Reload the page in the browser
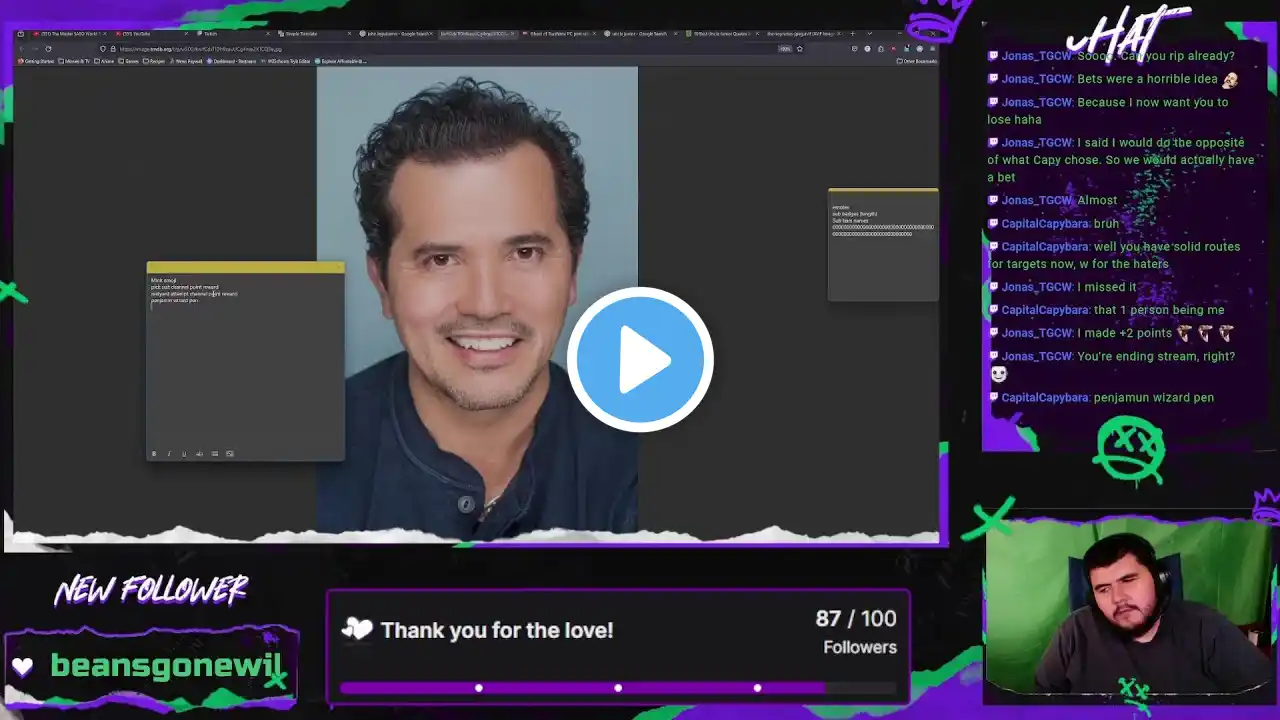Viewport: 1280px width, 720px height. pos(48,48)
